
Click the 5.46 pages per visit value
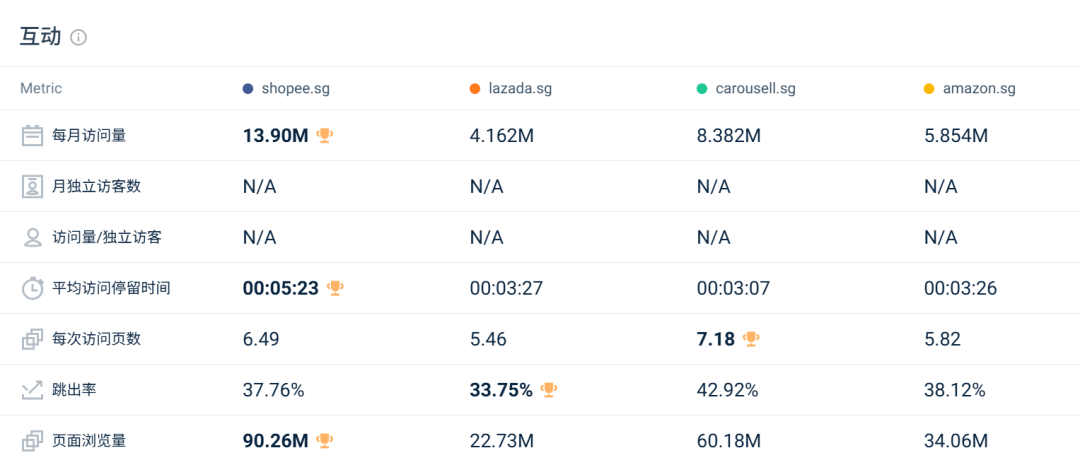[x=488, y=339]
